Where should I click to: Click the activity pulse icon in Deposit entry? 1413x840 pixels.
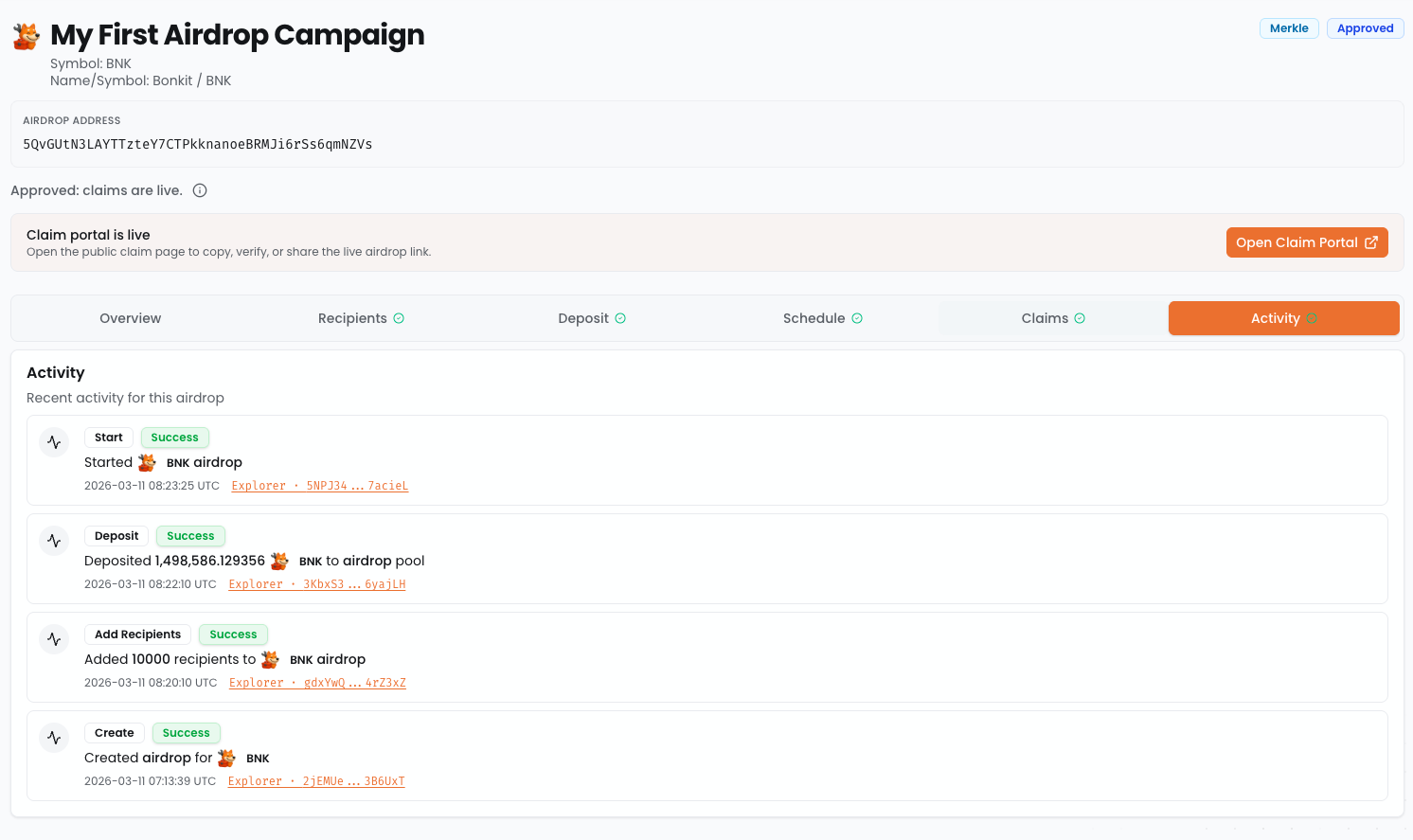(x=54, y=541)
